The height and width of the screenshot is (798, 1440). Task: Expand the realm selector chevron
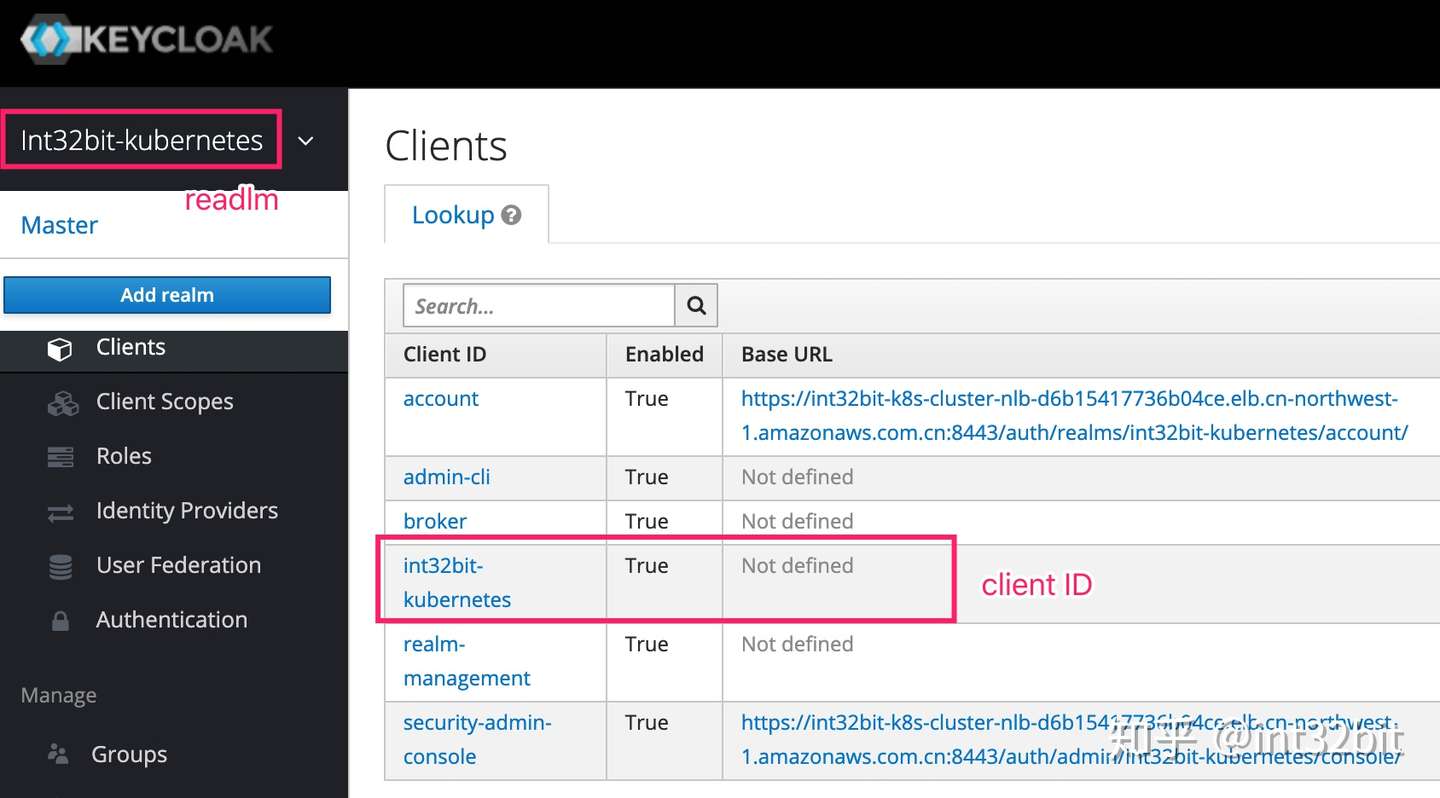(x=306, y=141)
